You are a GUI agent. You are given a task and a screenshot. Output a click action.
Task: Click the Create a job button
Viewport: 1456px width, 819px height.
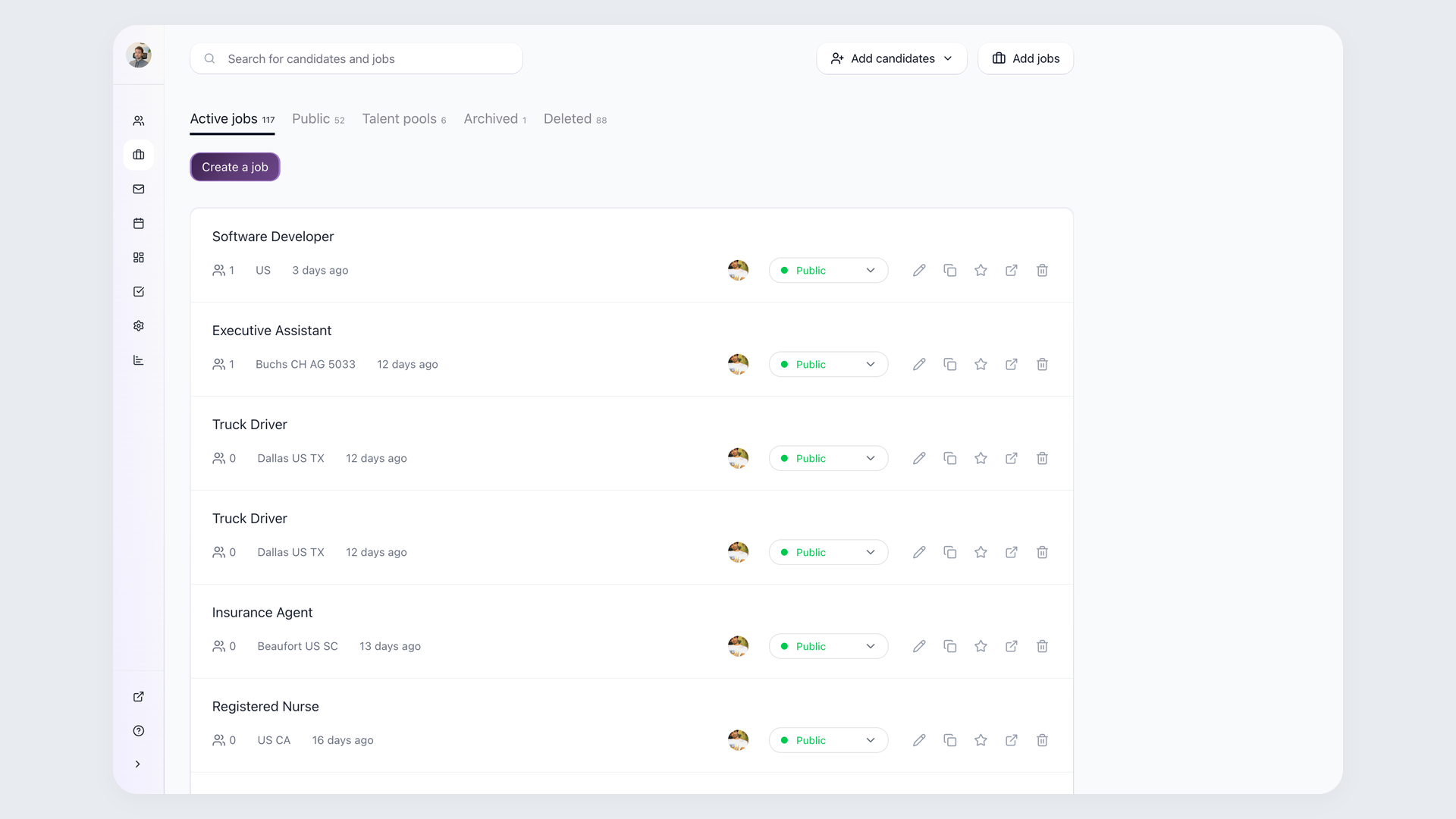[x=235, y=167]
